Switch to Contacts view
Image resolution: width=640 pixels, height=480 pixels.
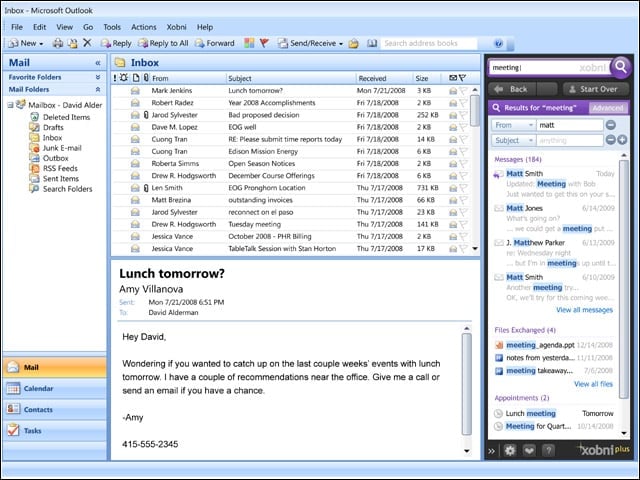[54, 409]
